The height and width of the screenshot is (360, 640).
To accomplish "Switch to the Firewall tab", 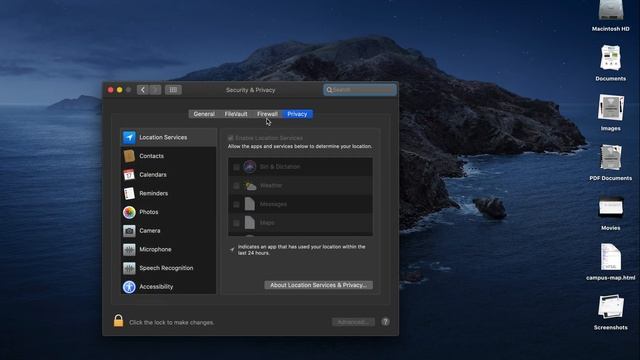I will tap(267, 114).
